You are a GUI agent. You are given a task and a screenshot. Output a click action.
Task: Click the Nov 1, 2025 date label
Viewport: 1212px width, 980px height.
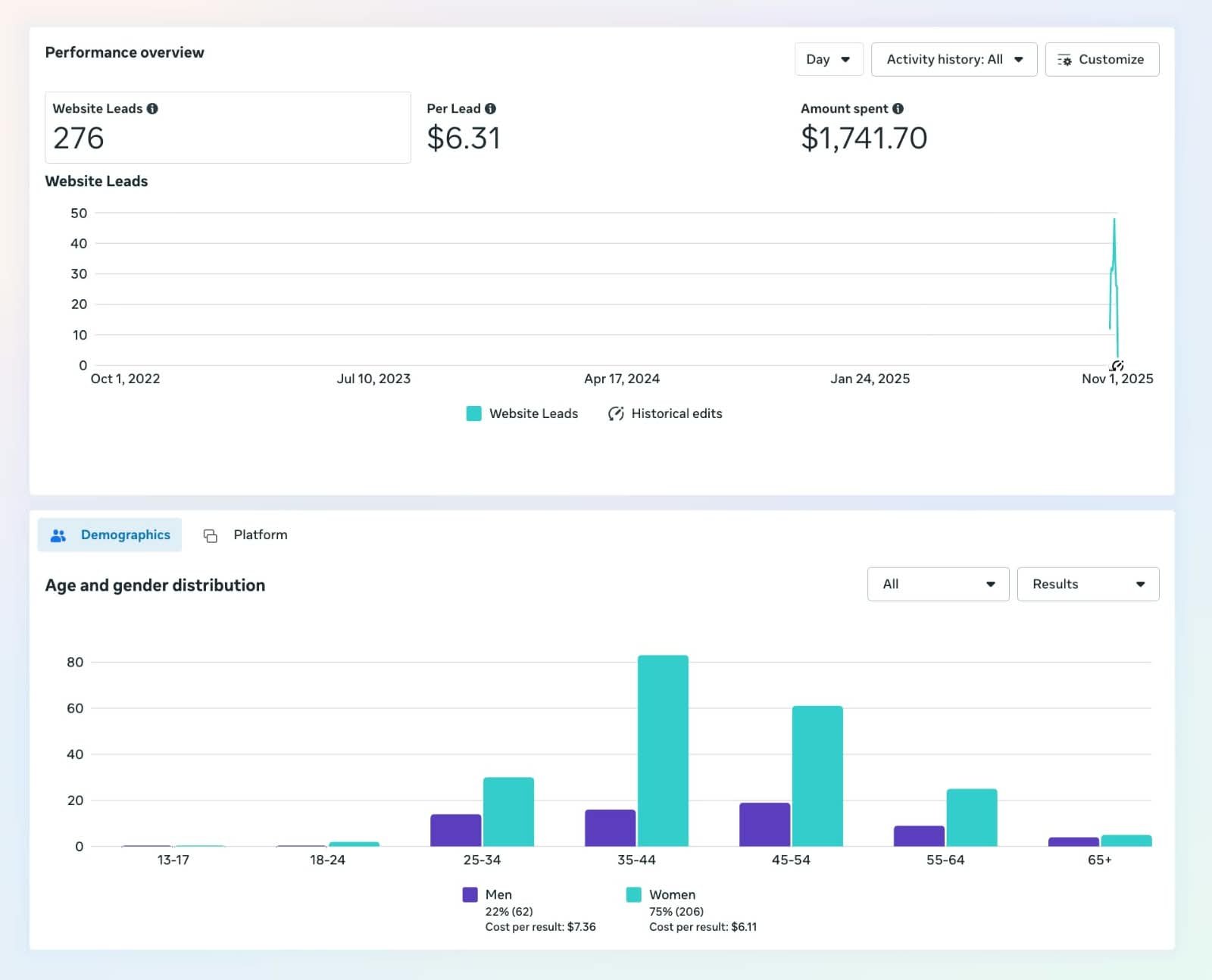click(1117, 379)
